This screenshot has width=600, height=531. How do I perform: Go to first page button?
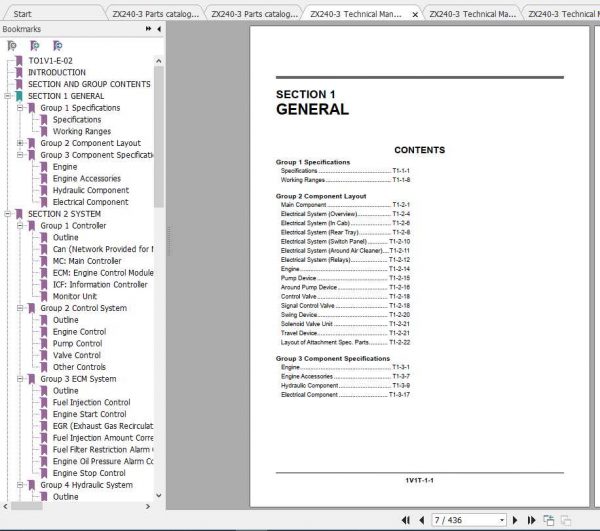click(x=406, y=520)
